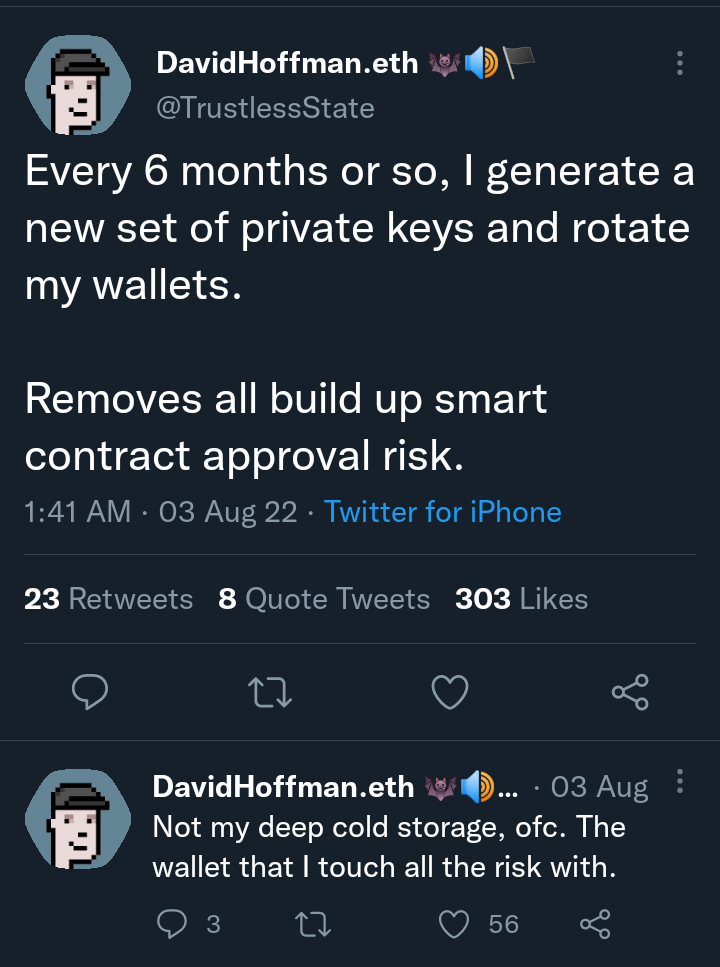Retweet the main tweet
This screenshot has height=967, width=720.
click(x=270, y=692)
